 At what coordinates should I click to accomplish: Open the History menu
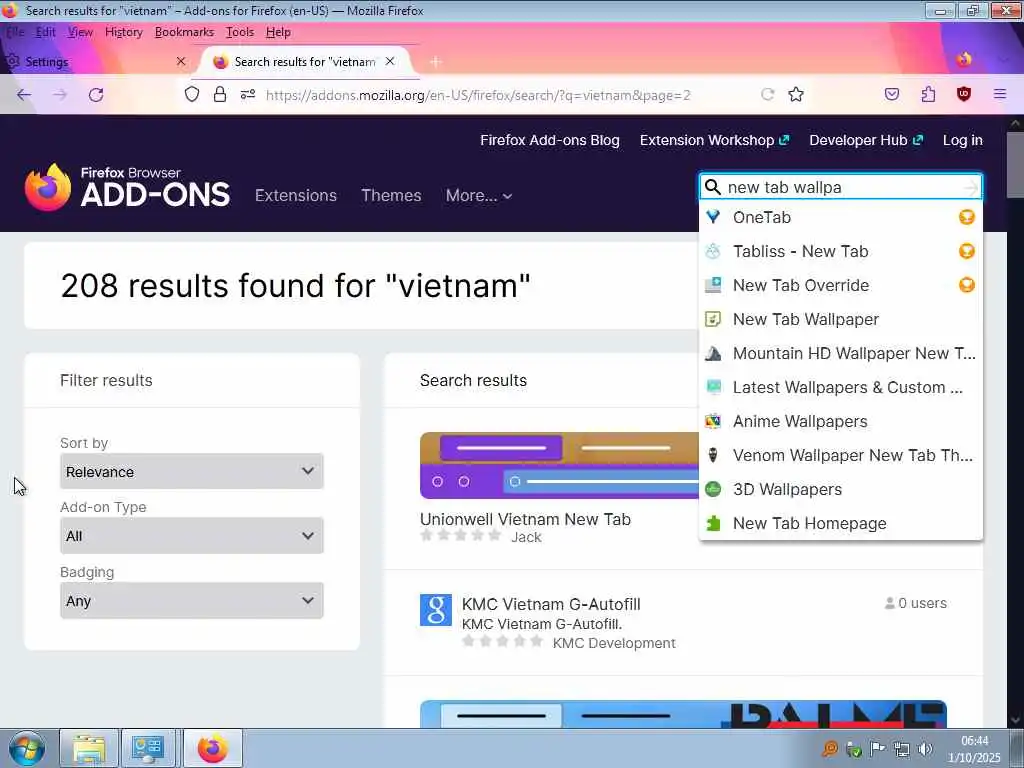point(123,32)
